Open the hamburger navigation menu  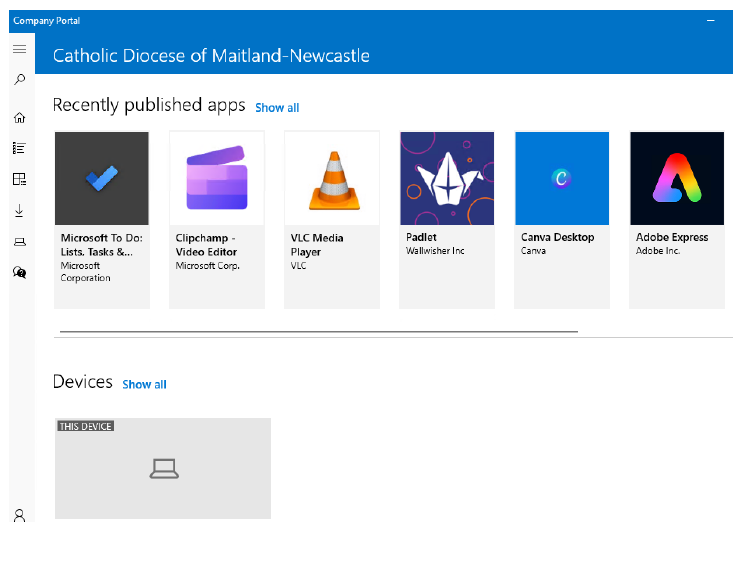19,49
